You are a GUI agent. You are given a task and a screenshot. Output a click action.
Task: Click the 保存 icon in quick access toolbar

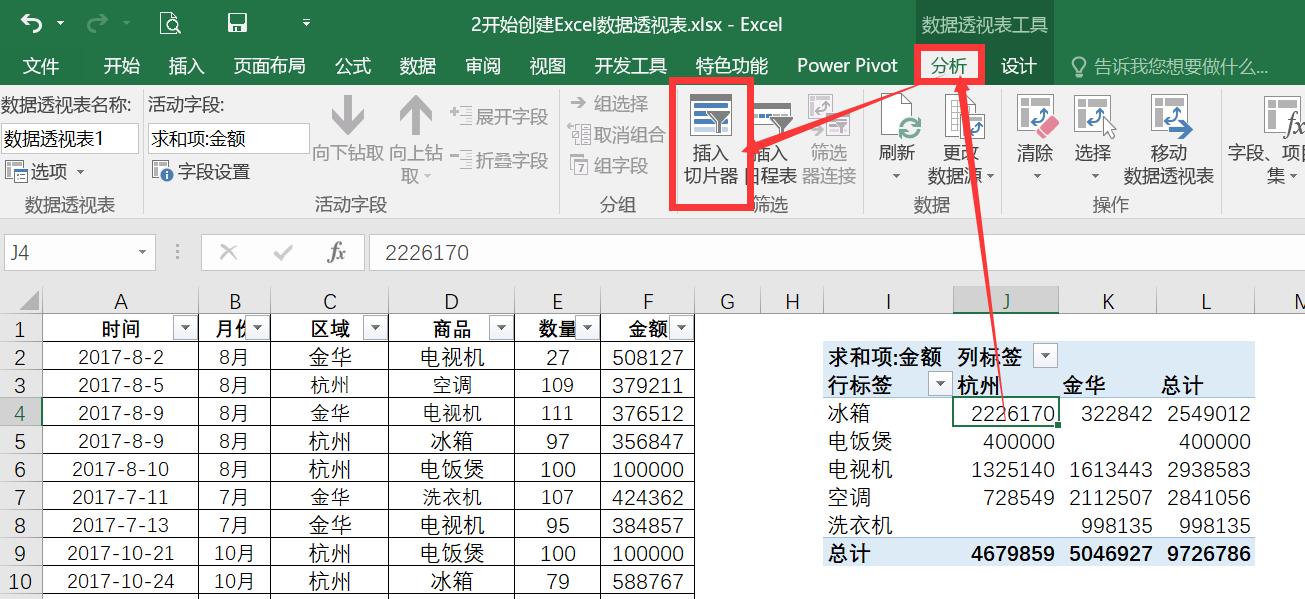[x=236, y=22]
